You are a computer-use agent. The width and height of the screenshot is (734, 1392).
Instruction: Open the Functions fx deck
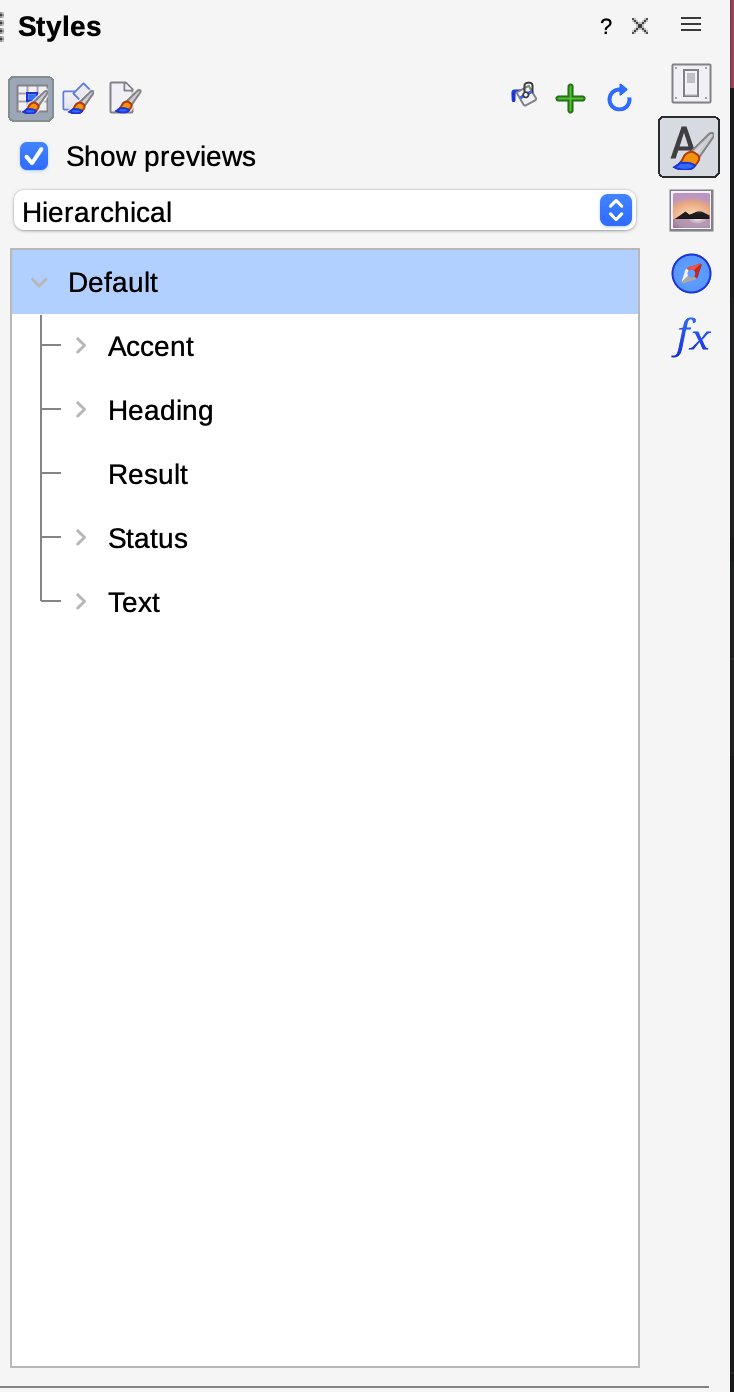691,337
